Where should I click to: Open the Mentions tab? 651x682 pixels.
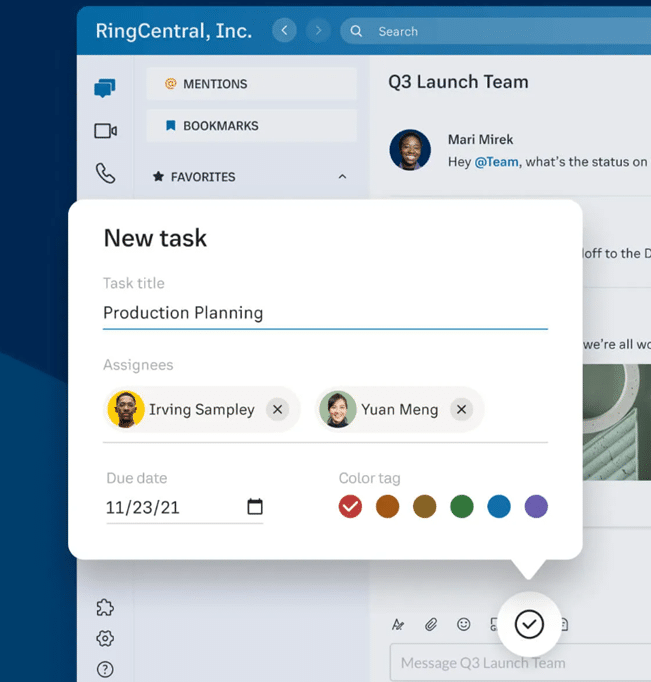(251, 84)
